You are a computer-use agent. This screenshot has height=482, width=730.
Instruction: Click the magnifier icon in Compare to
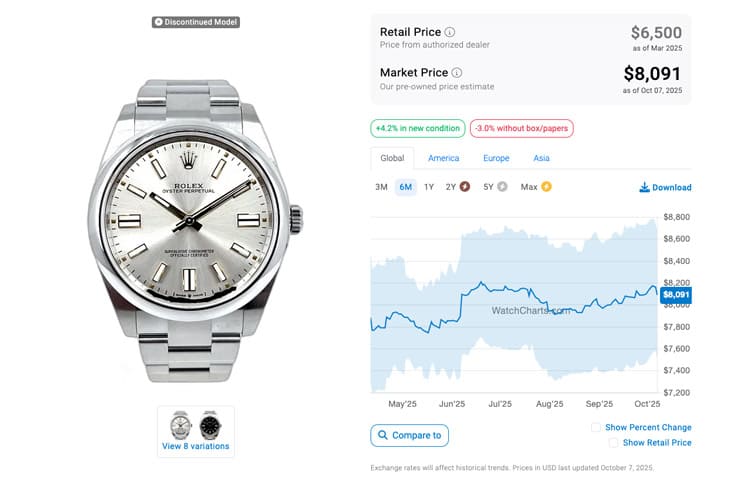383,435
